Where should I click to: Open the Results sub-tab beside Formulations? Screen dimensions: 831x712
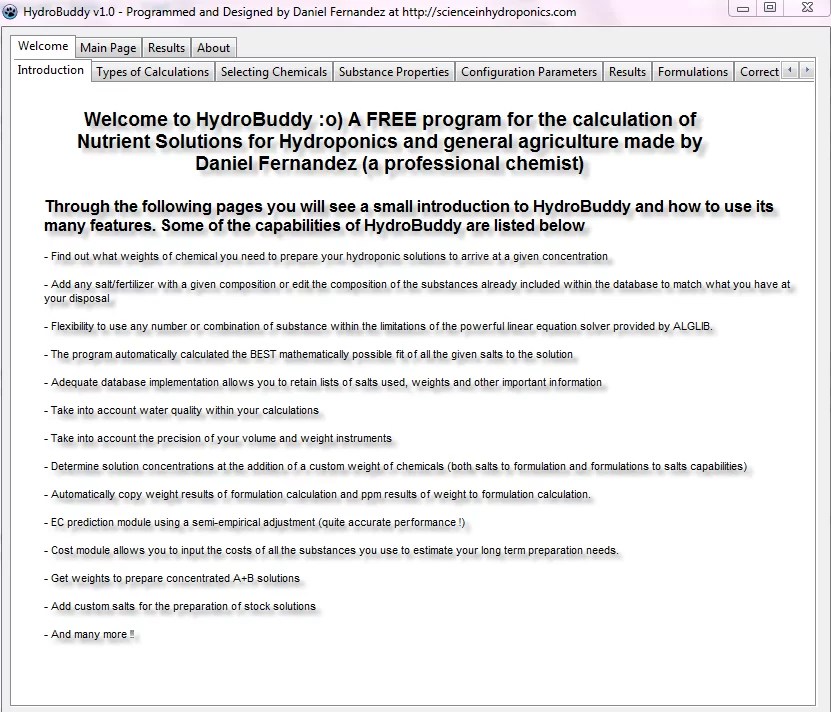627,72
